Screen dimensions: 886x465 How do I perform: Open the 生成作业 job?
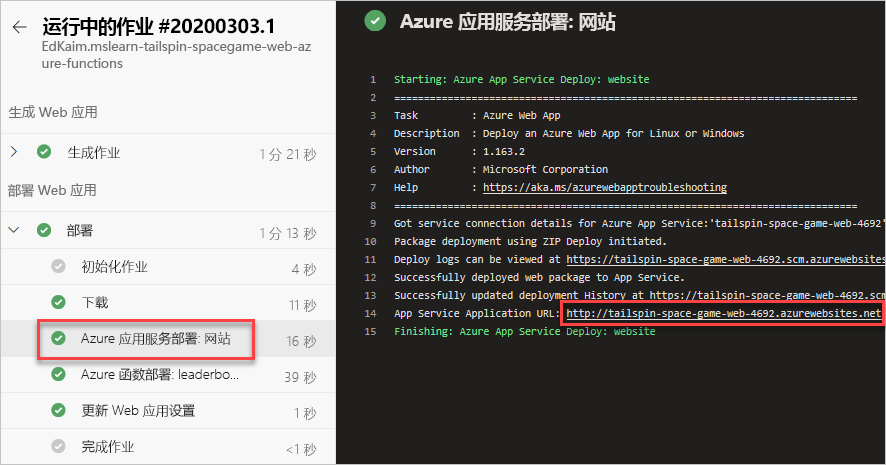(168, 153)
